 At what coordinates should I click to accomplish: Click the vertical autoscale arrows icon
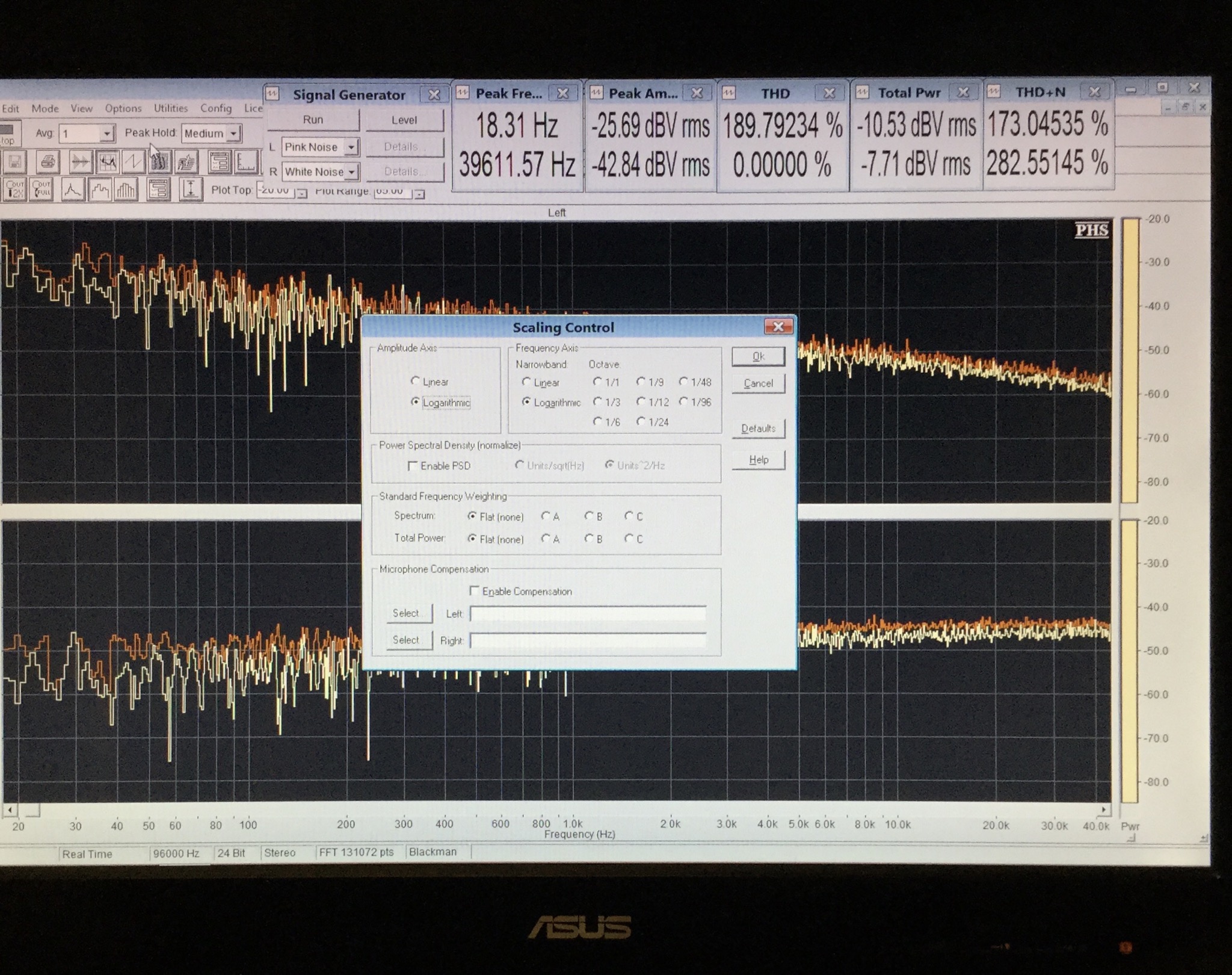[190, 190]
